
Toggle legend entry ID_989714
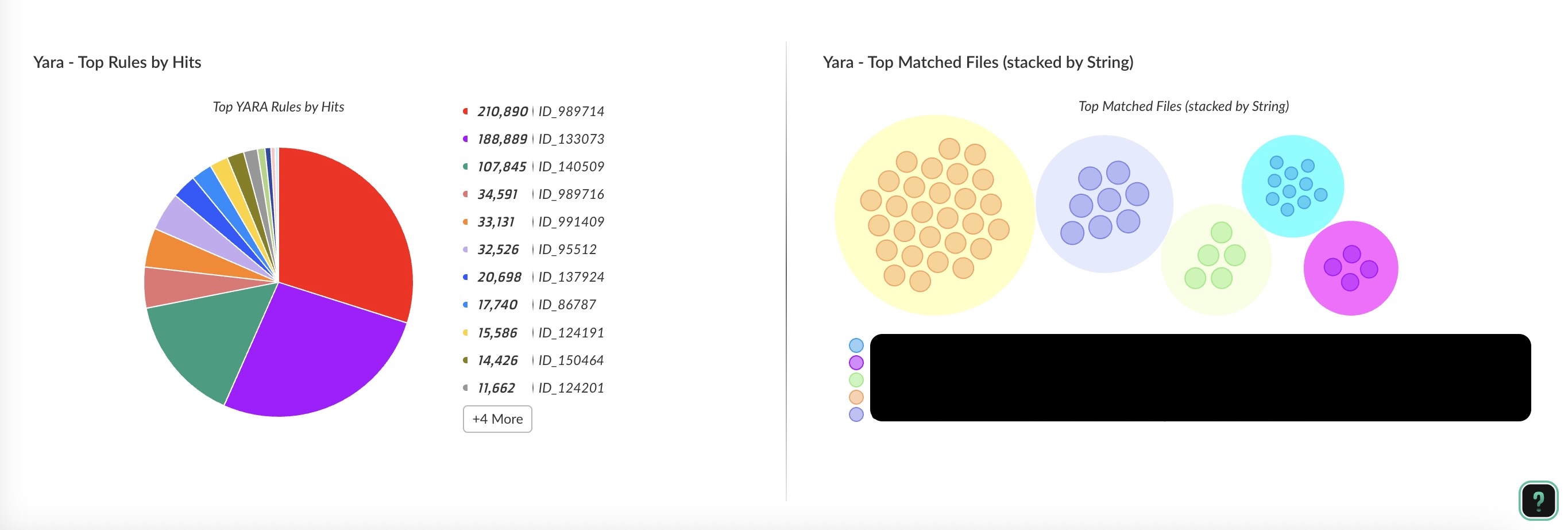click(x=533, y=112)
